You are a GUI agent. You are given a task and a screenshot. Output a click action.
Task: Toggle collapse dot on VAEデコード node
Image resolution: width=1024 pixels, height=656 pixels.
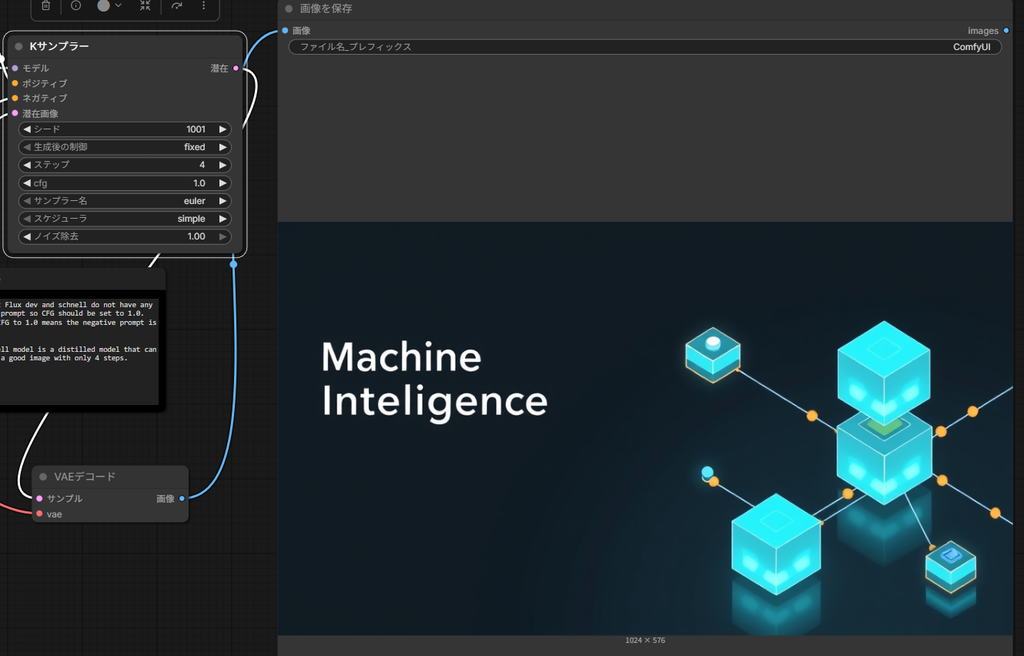click(43, 476)
